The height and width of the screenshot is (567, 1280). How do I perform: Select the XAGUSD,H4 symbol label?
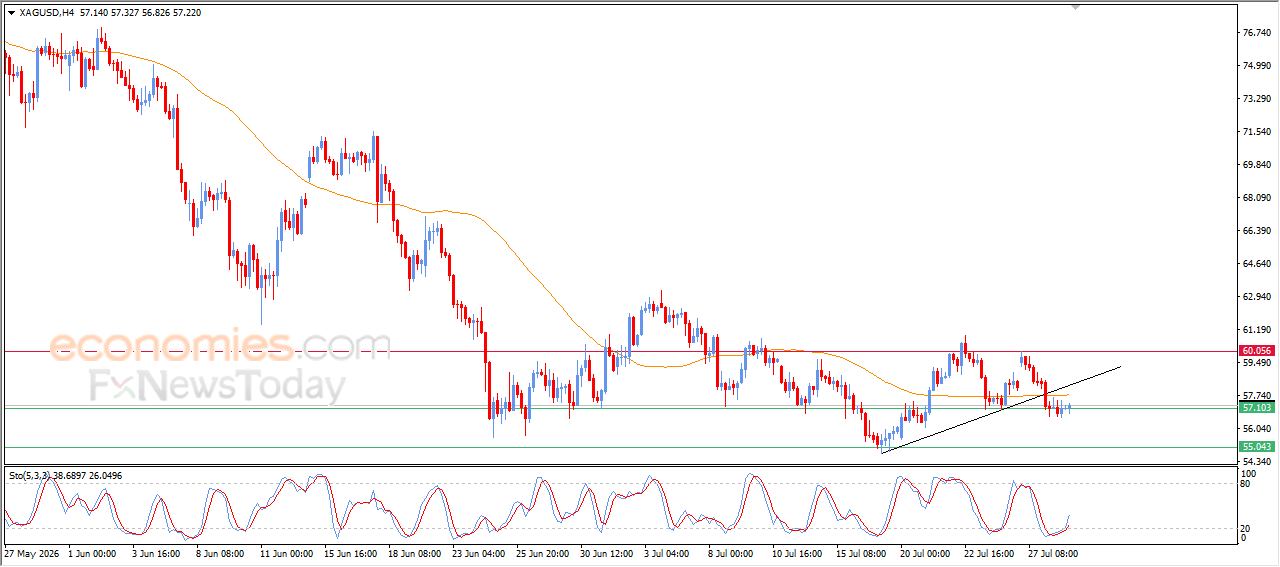point(46,13)
